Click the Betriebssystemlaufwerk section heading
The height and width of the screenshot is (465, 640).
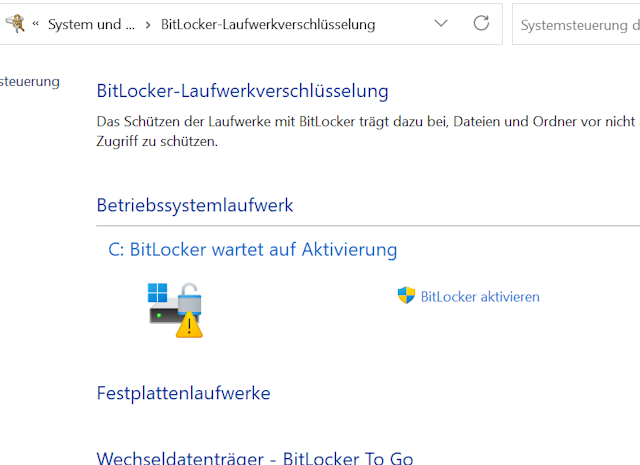point(195,205)
